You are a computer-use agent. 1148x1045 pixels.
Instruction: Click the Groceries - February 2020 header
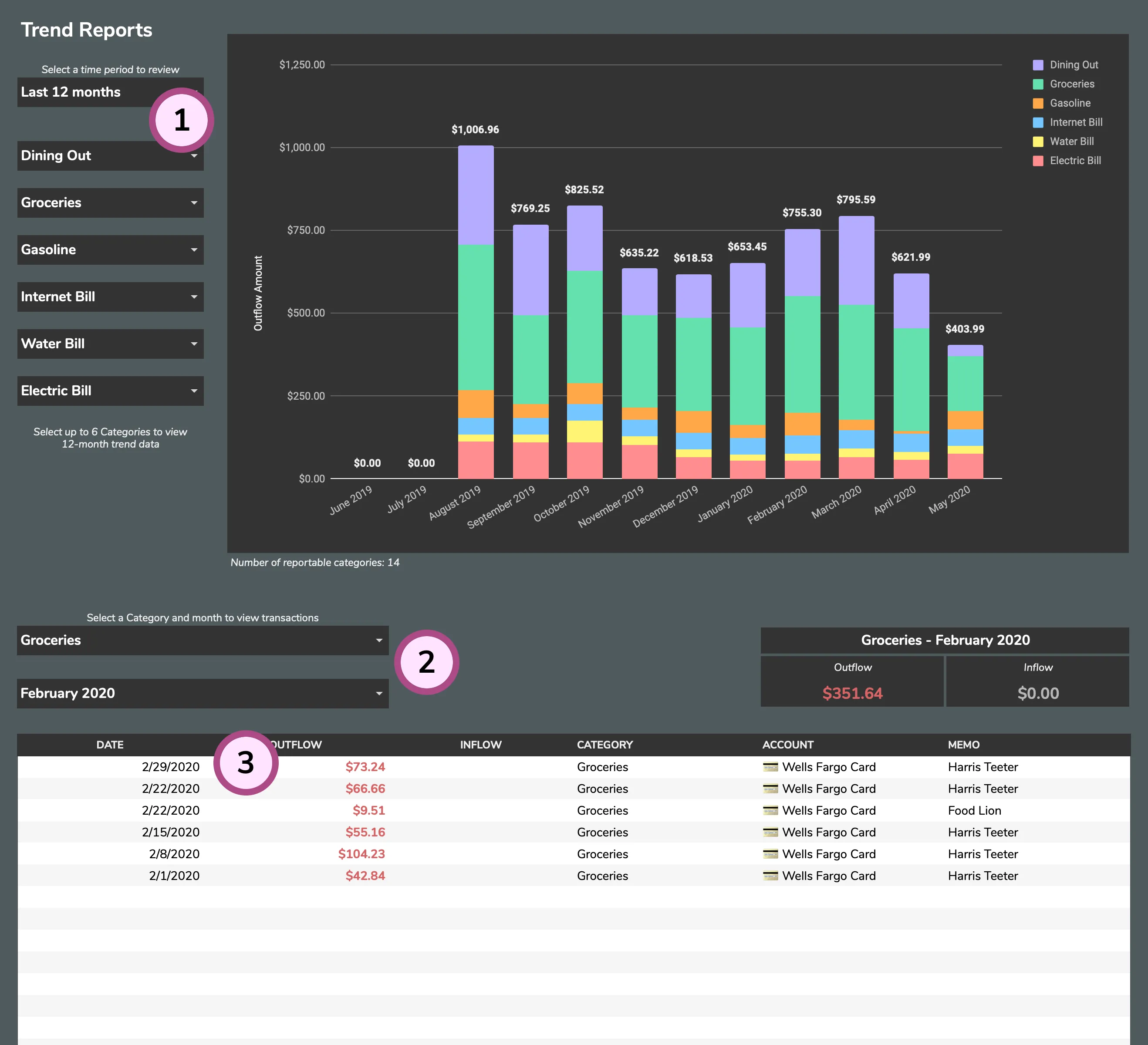[945, 640]
